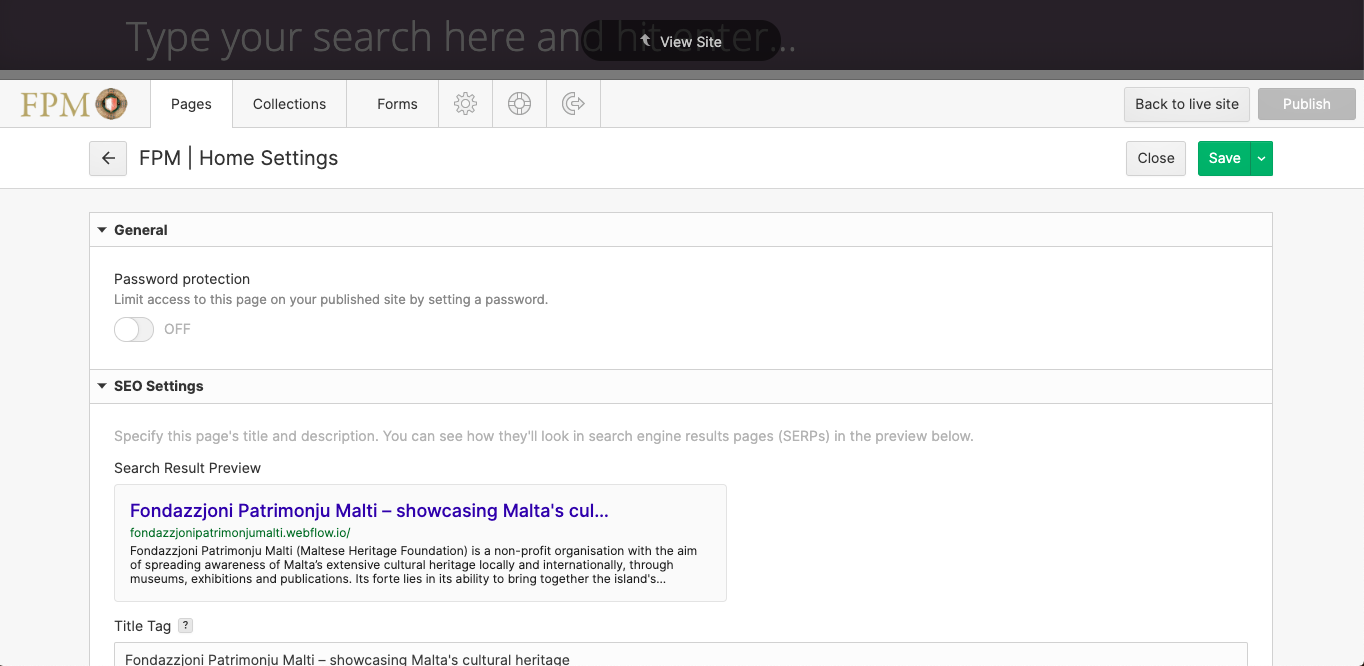Open the help lifebuoy icon
Viewport: 1364px width, 666px height.
[519, 104]
